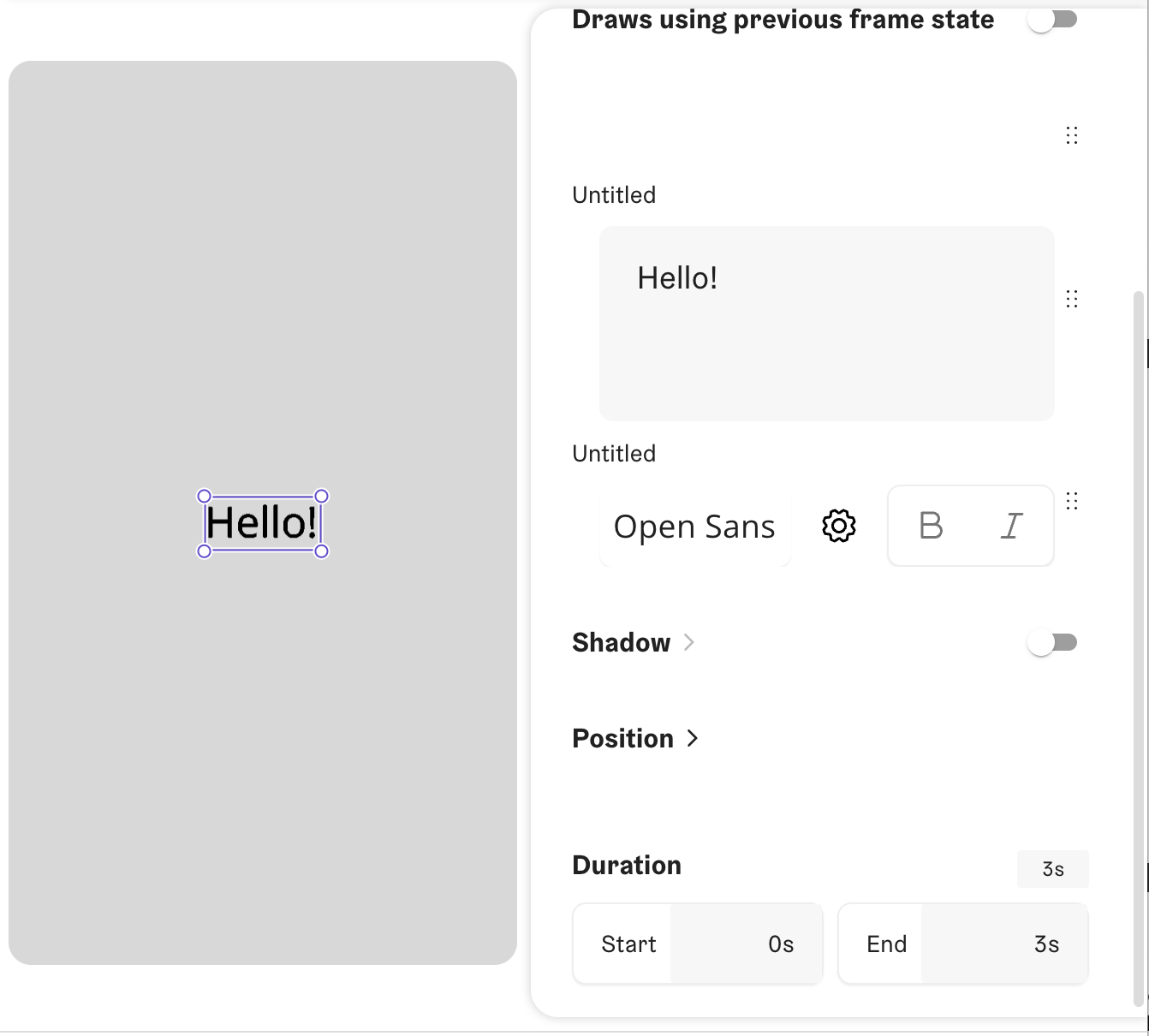This screenshot has height=1036, width=1149.
Task: Enable Draws using previous frame state
Action: point(1052,20)
